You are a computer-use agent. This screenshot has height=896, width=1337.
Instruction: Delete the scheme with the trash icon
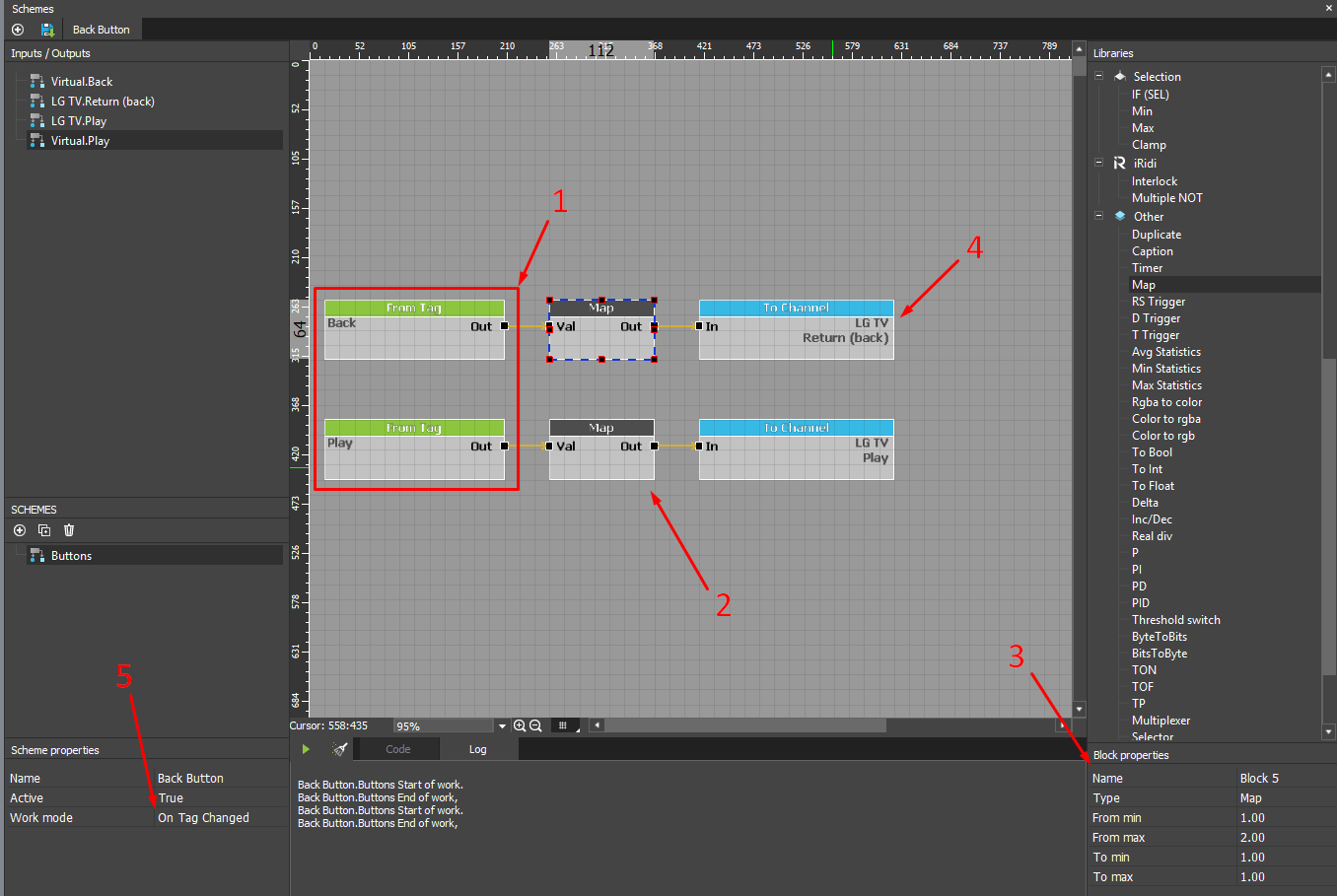(x=69, y=530)
